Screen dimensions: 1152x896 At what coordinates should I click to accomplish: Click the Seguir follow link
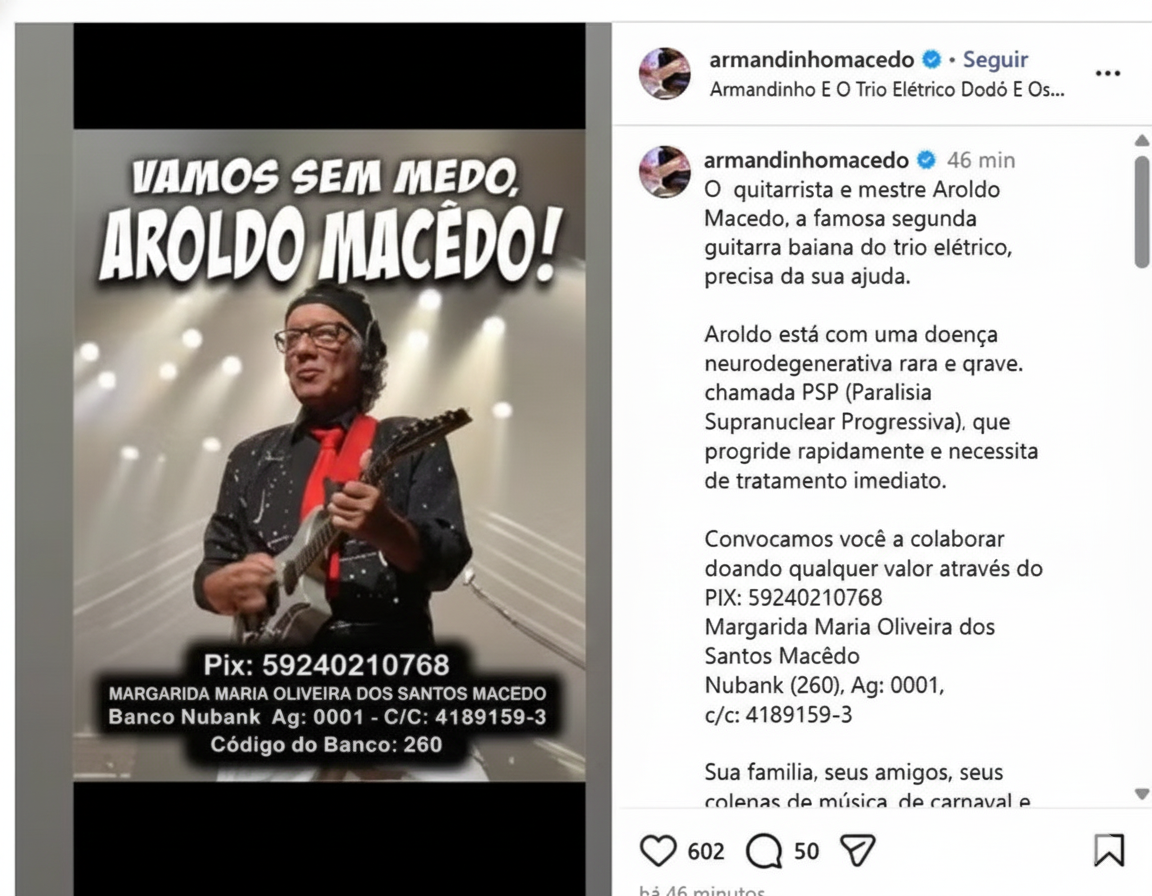[996, 59]
